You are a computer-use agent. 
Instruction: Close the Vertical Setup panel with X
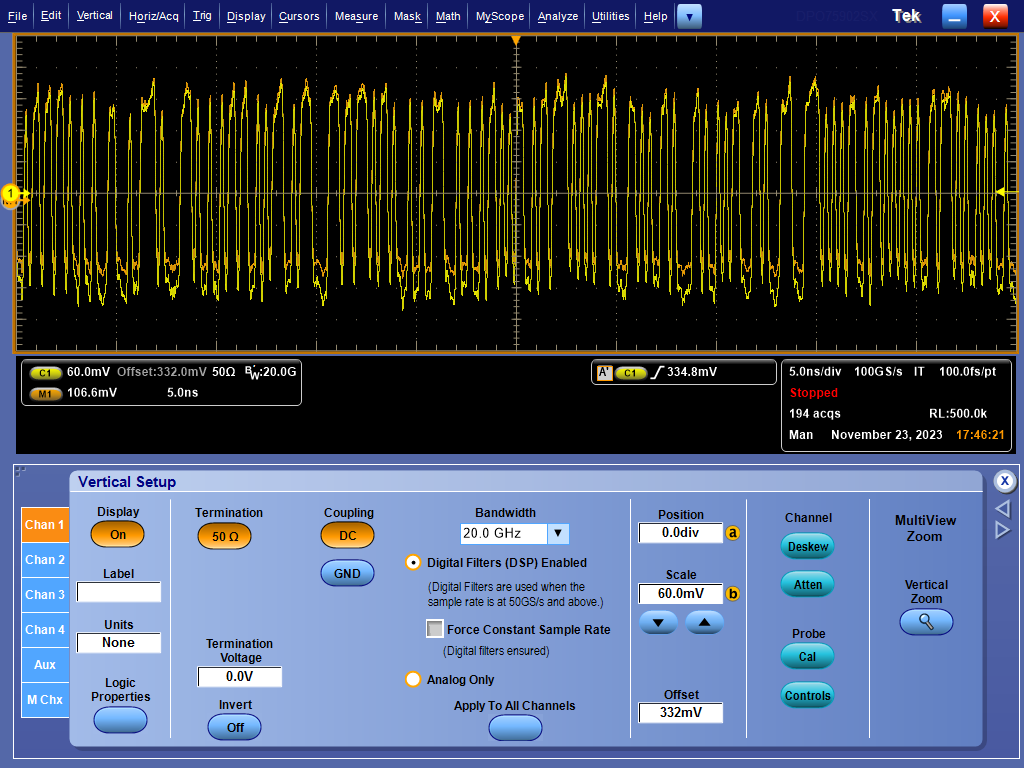1004,481
